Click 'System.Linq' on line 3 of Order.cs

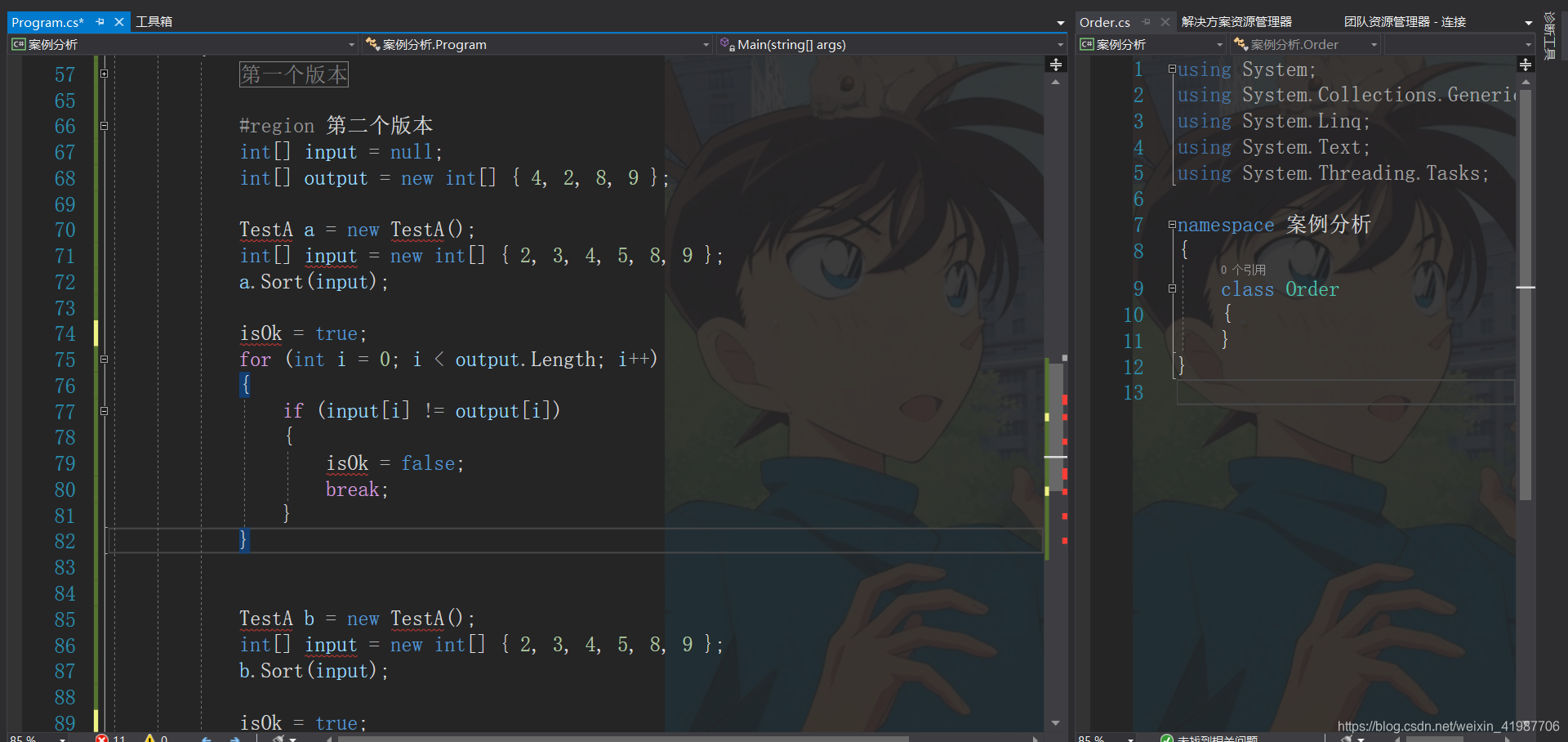click(x=1302, y=121)
